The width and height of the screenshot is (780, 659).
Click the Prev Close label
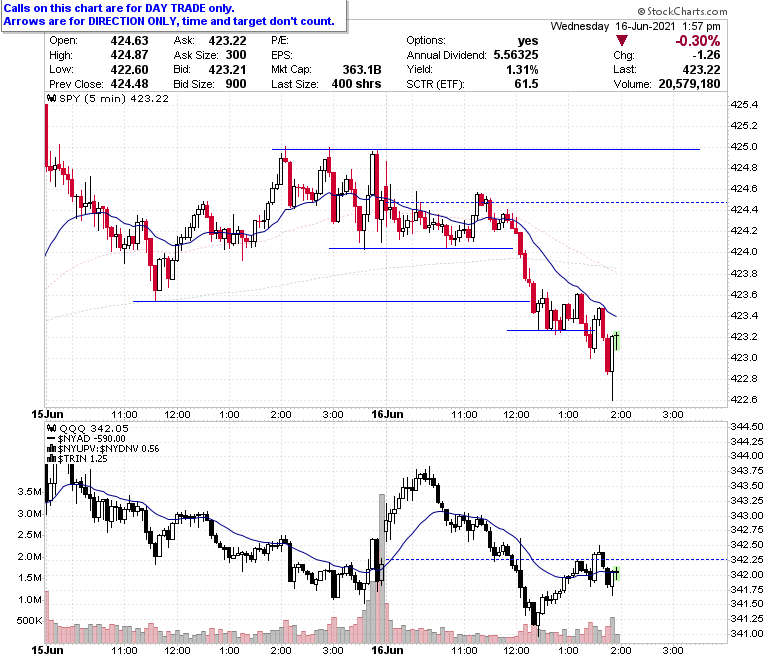[x=76, y=84]
